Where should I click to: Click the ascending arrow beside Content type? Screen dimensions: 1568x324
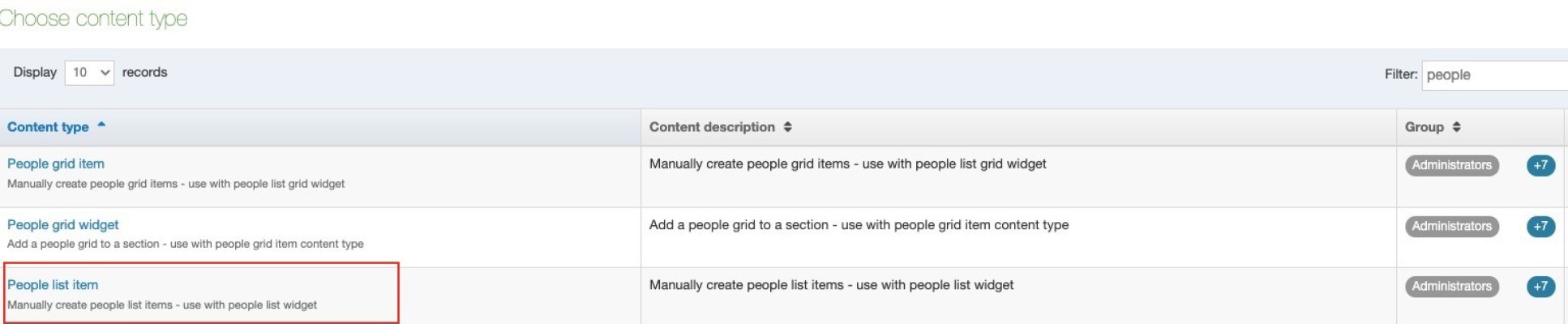[101, 126]
